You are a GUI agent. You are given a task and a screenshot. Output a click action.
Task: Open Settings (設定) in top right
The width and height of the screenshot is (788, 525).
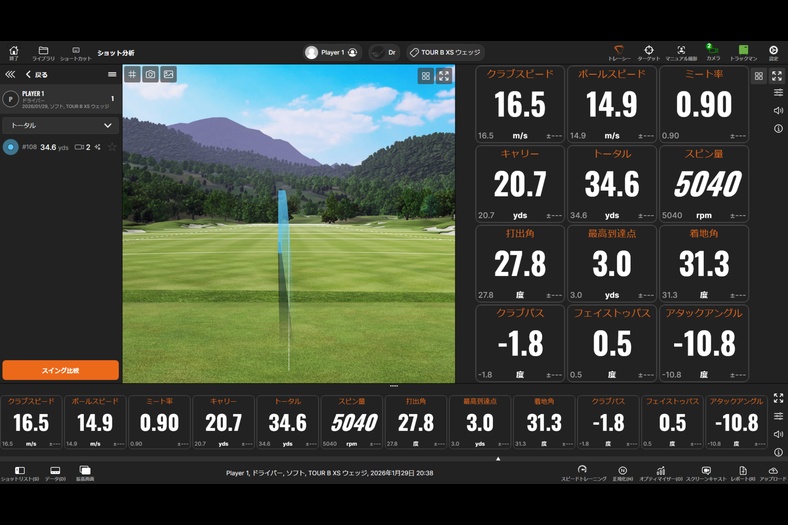tap(773, 52)
